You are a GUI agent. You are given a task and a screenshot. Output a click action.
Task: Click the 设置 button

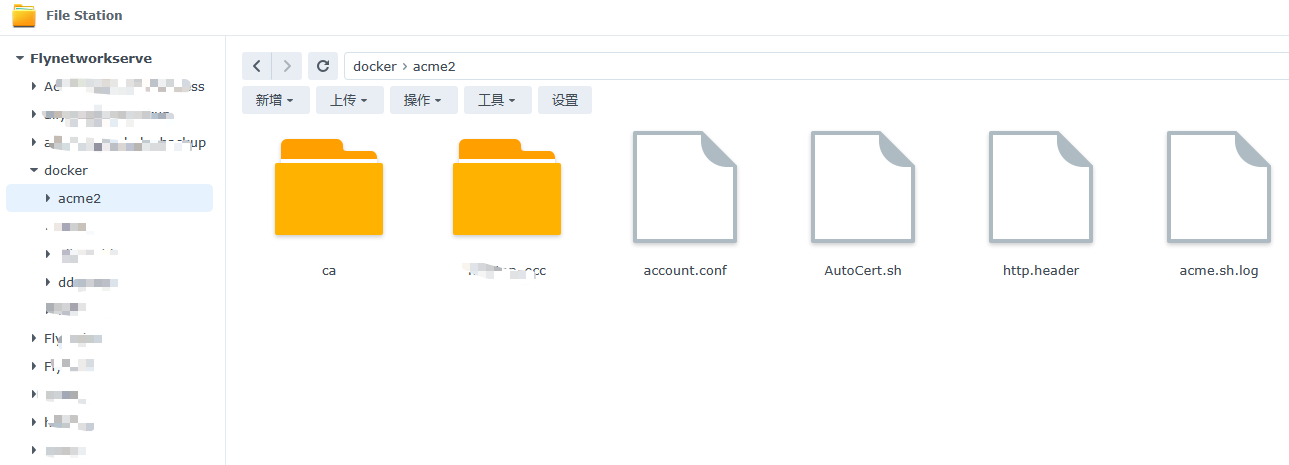[565, 100]
